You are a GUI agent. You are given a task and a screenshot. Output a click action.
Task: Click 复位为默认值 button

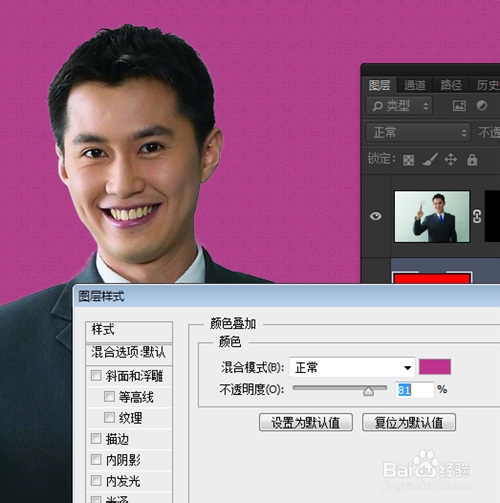409,422
